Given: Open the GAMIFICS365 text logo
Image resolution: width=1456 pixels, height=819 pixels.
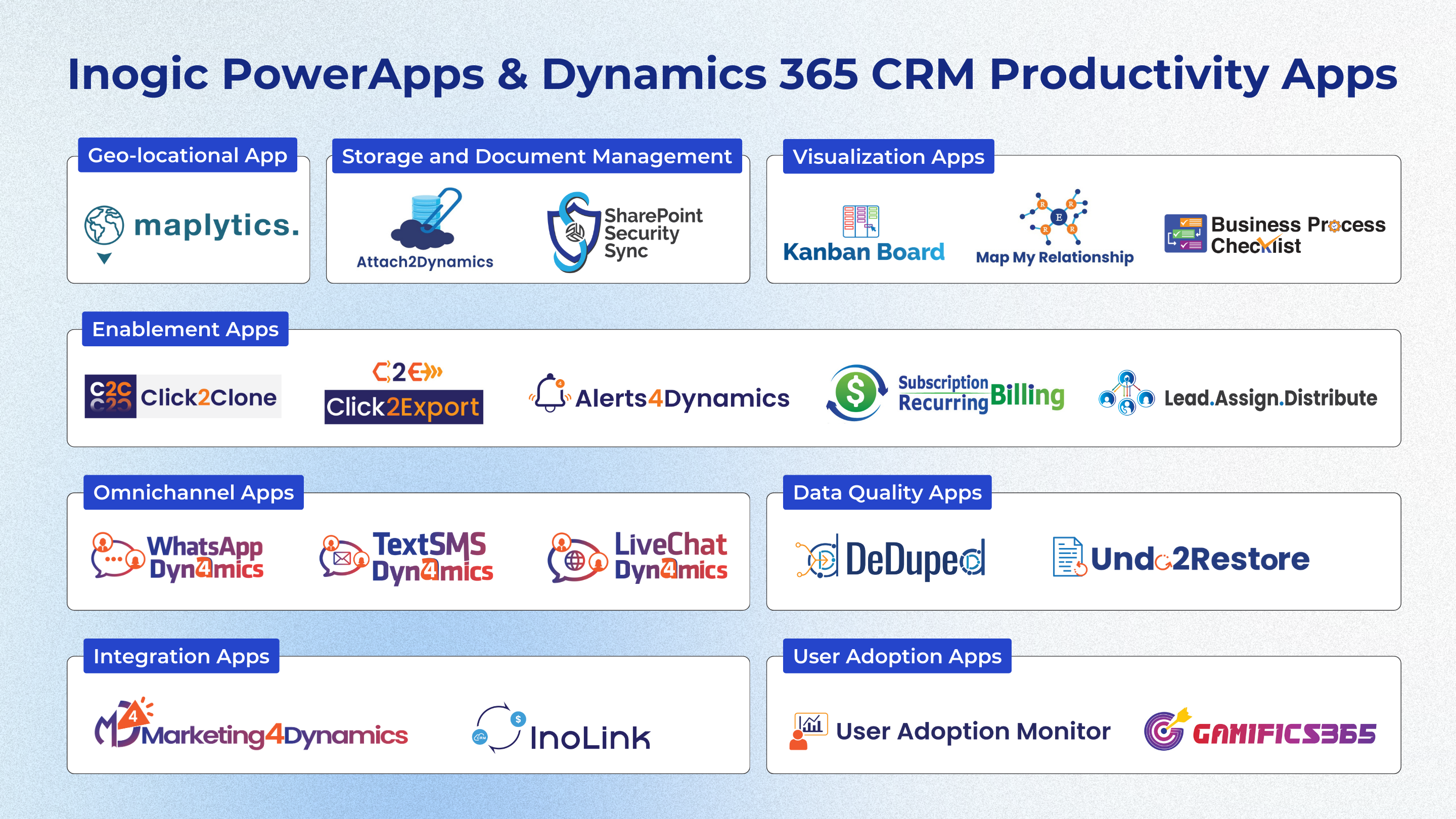Looking at the screenshot, I should point(1284,734).
